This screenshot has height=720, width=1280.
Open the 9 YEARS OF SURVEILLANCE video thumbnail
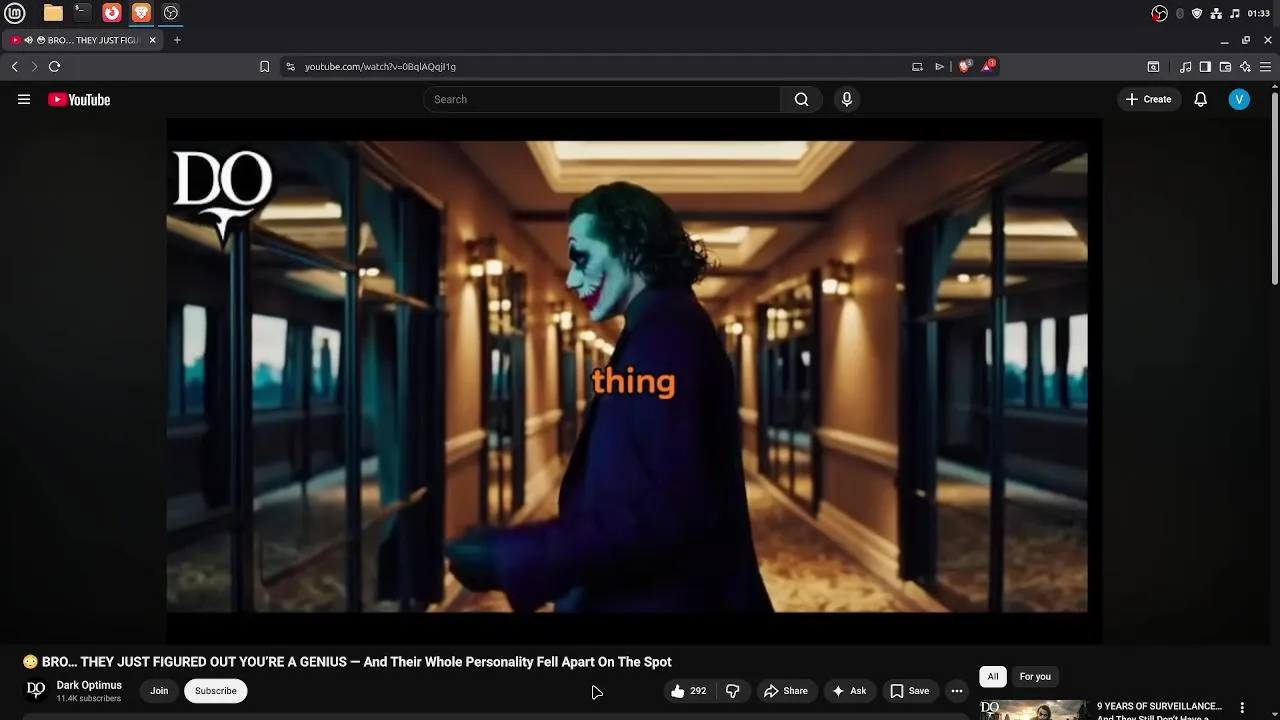pos(1033,710)
